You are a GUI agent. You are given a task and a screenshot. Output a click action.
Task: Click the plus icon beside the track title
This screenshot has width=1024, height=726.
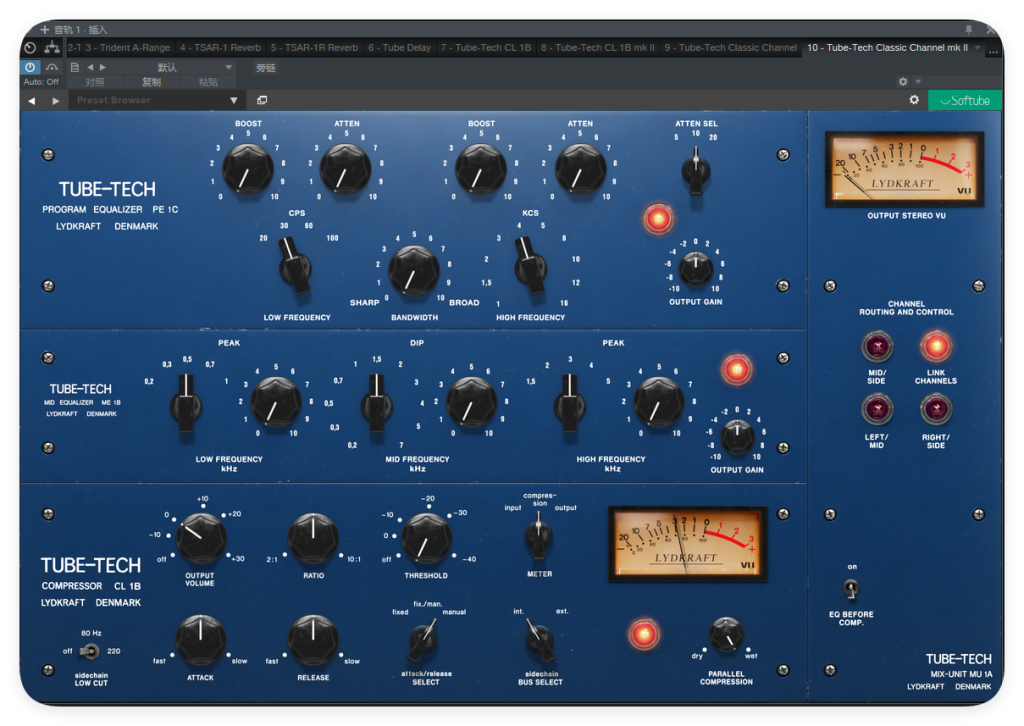click(44, 29)
